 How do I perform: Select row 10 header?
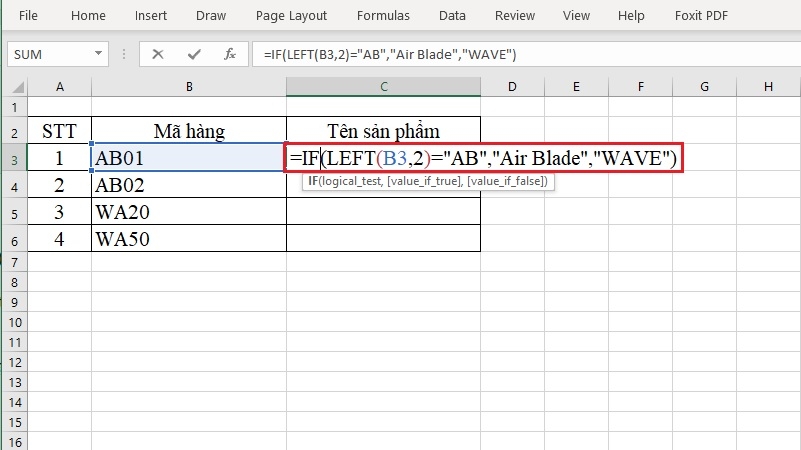tap(15, 322)
